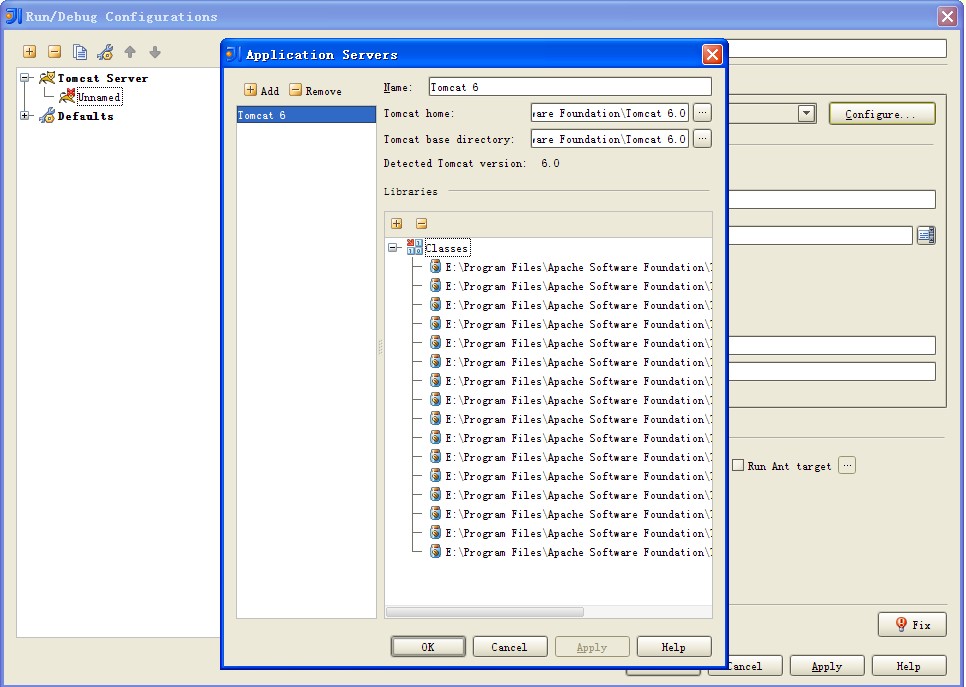The width and height of the screenshot is (966, 687).
Task: Expand the Defaults tree node
Action: [x=24, y=116]
